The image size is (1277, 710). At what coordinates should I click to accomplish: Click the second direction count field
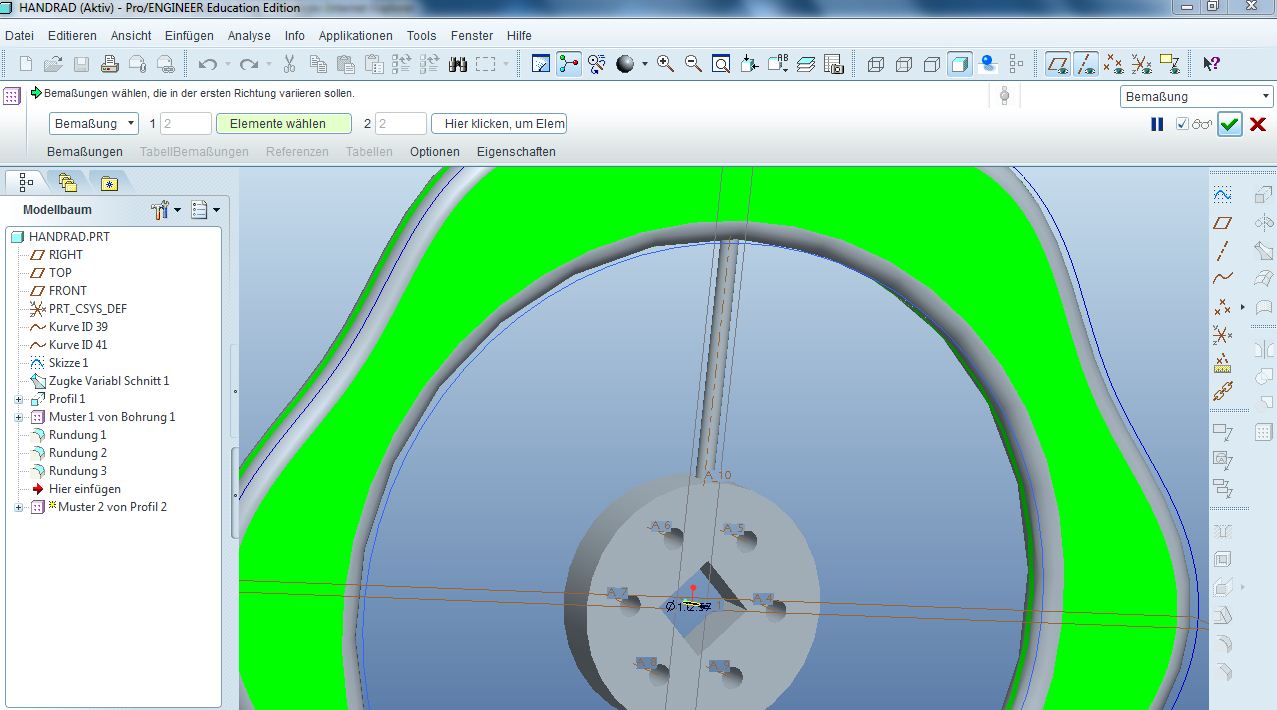(x=400, y=124)
